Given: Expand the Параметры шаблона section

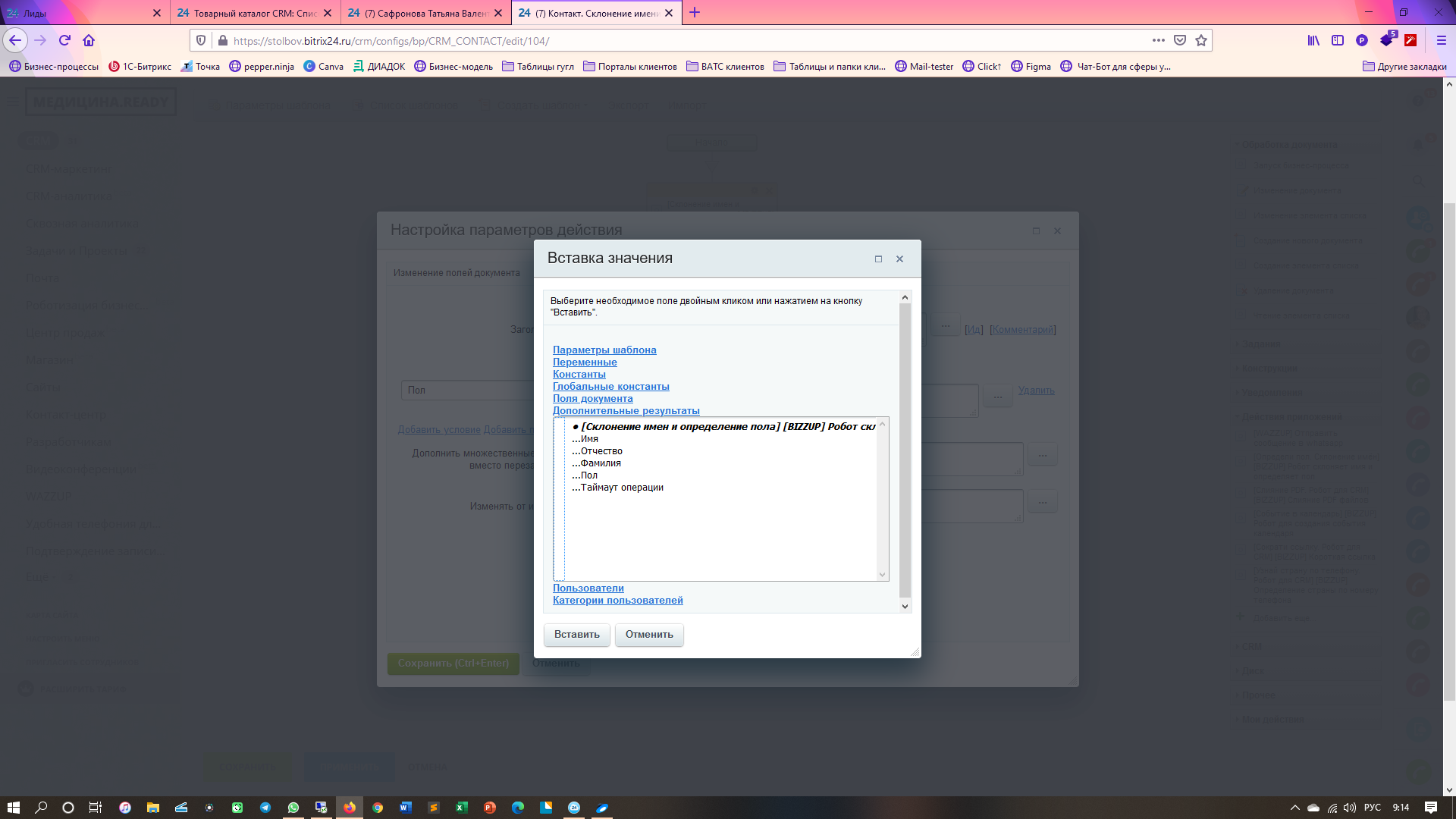Looking at the screenshot, I should [x=604, y=350].
